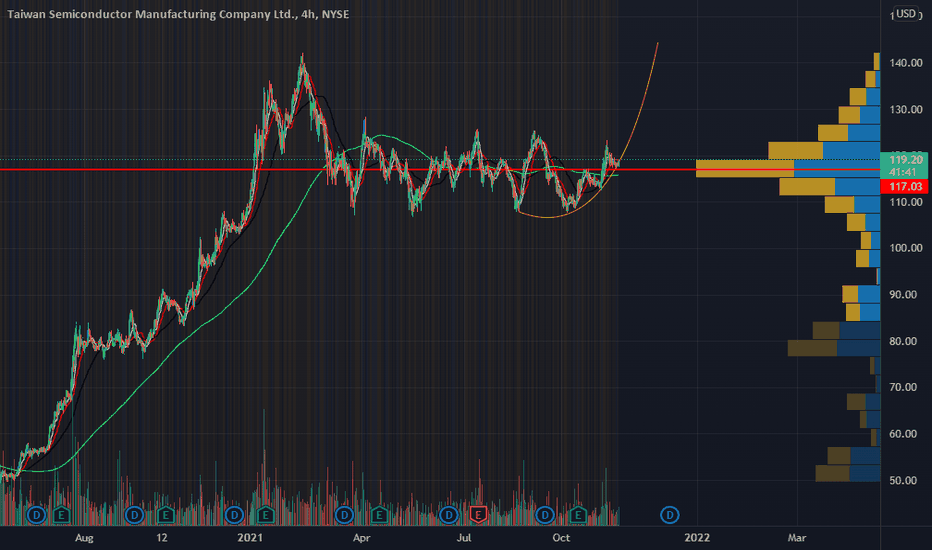Click the Apr label on time axis
This screenshot has height=550, width=932.
coord(361,538)
